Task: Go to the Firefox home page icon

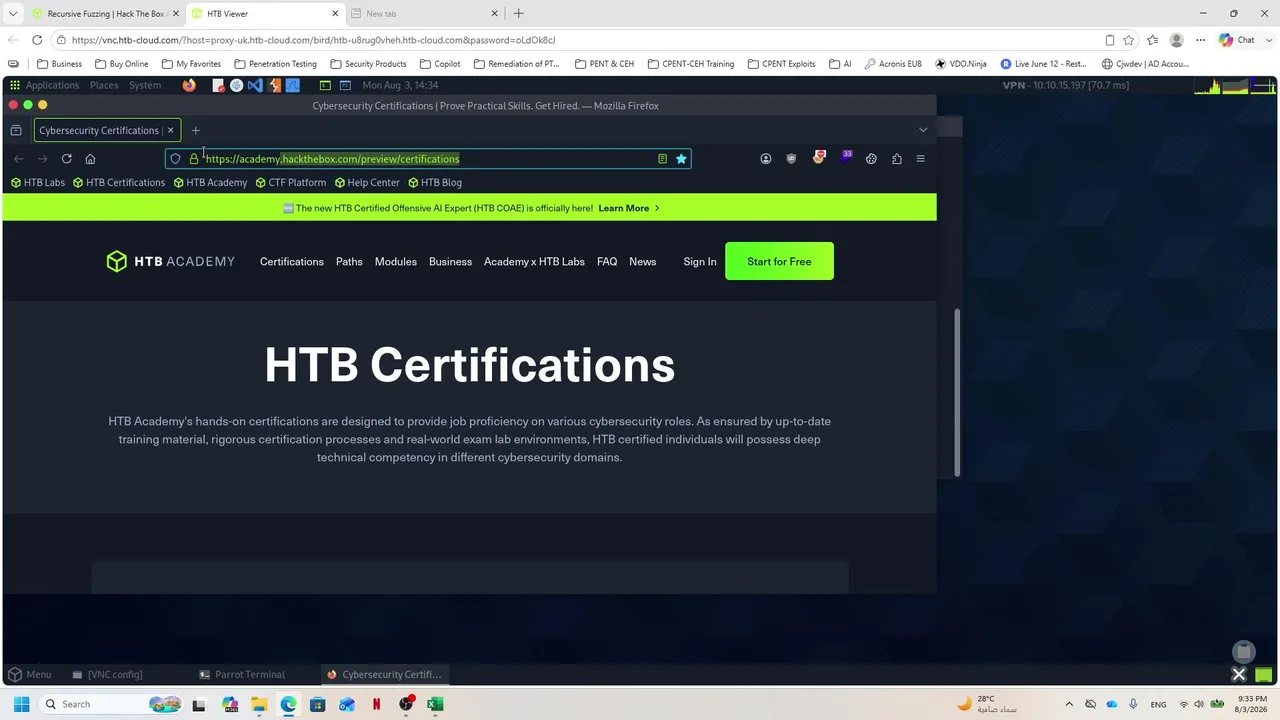Action: click(x=90, y=159)
